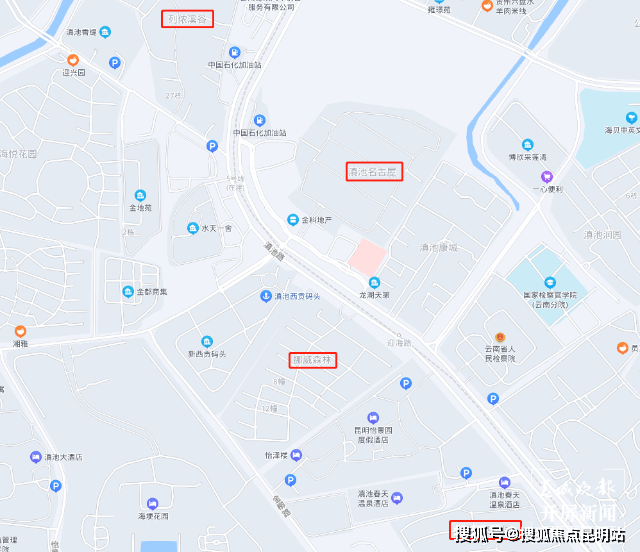Viewport: 640px width, 552px height.
Task: Select the 水天一舍 building icon
Action: [x=193, y=228]
